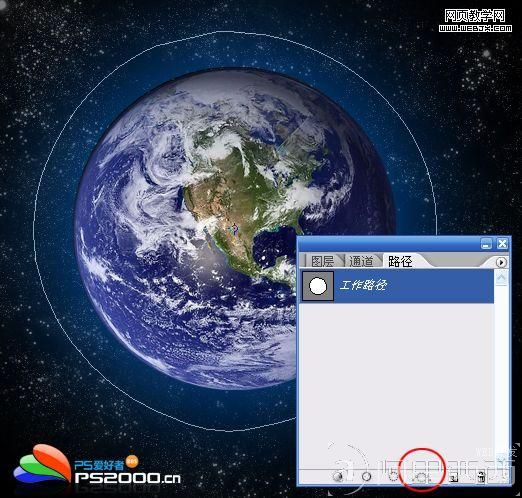Viewport: 522px width, 498px height.
Task: Create new path icon
Action: [453, 478]
